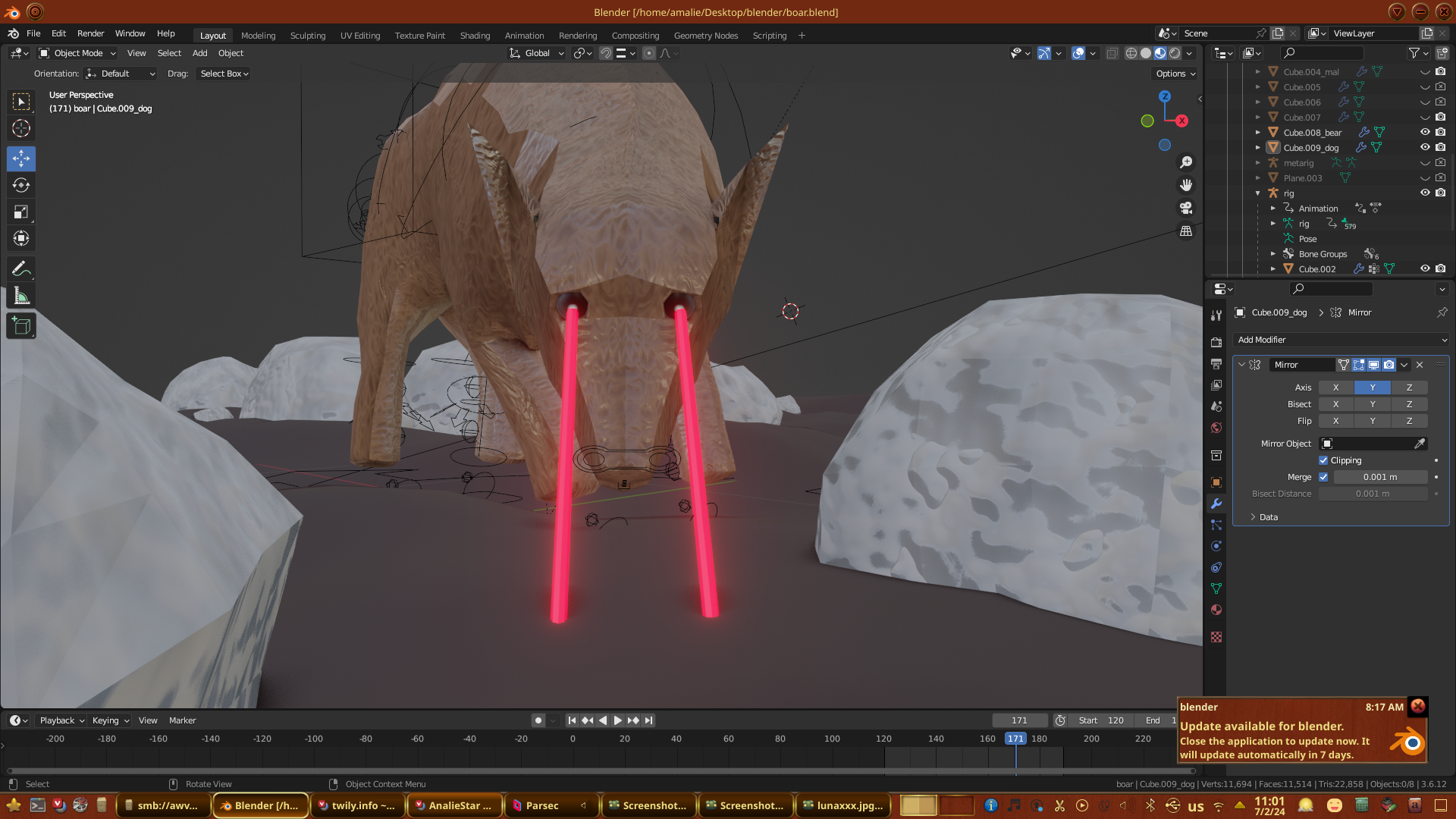Click the Add Cube tool icon
This screenshot has width=1456, height=819.
(x=21, y=326)
